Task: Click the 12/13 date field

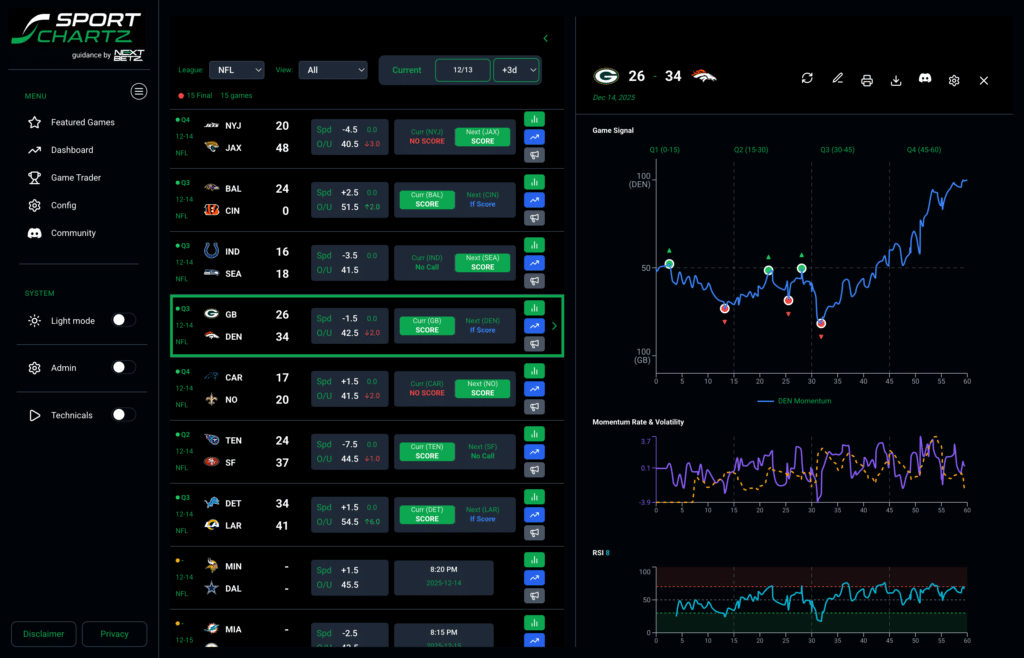Action: click(x=462, y=70)
